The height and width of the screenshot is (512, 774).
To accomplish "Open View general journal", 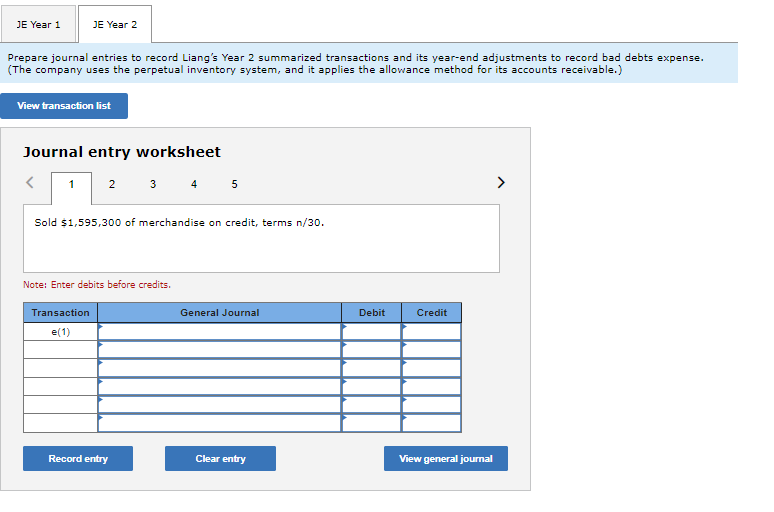I will tap(446, 459).
